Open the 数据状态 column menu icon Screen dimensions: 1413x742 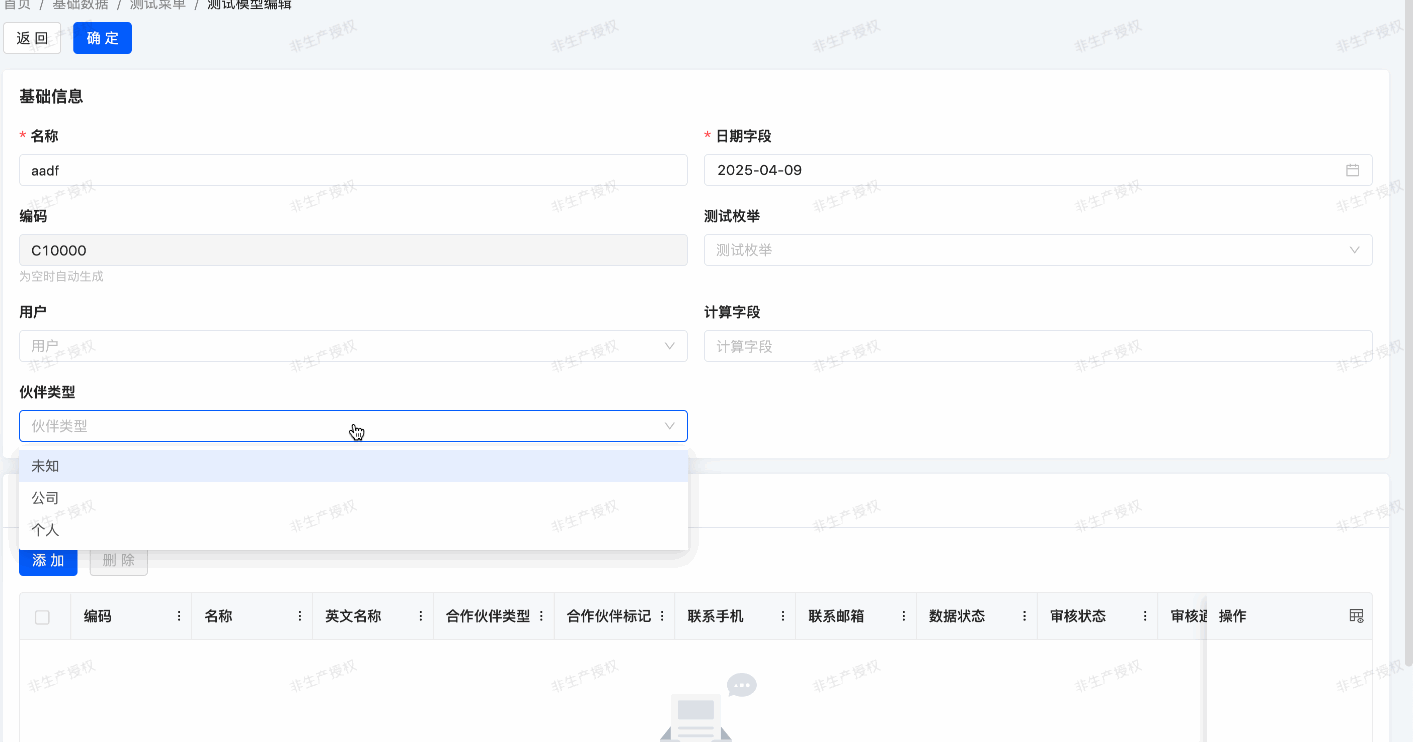coord(1025,616)
